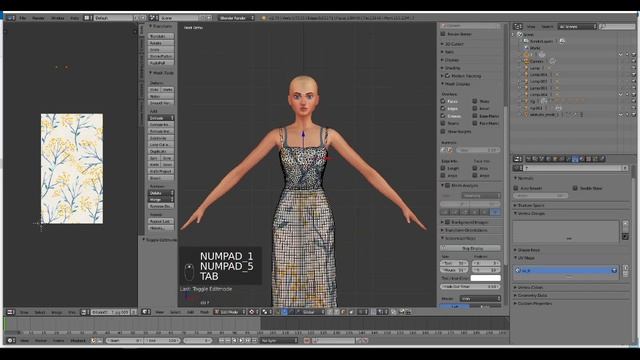This screenshot has height=360, width=640.
Task: Open the Mesh menu in 3D viewport header
Action: 204,312
